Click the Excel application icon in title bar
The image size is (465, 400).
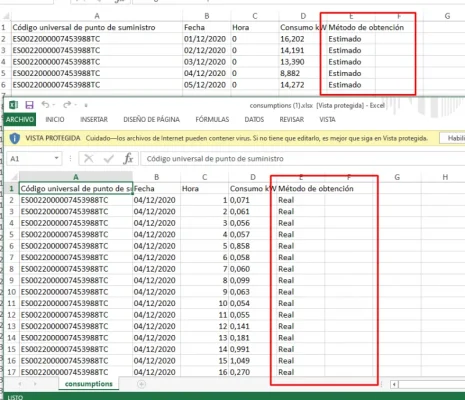(13, 105)
